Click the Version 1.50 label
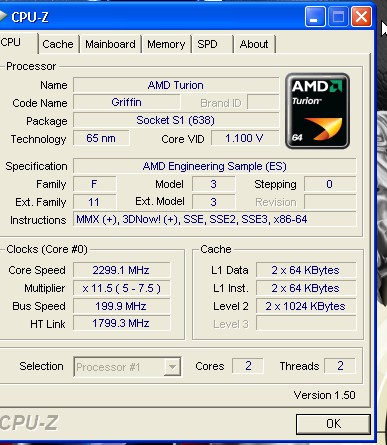The width and height of the screenshot is (387, 445). [x=325, y=395]
